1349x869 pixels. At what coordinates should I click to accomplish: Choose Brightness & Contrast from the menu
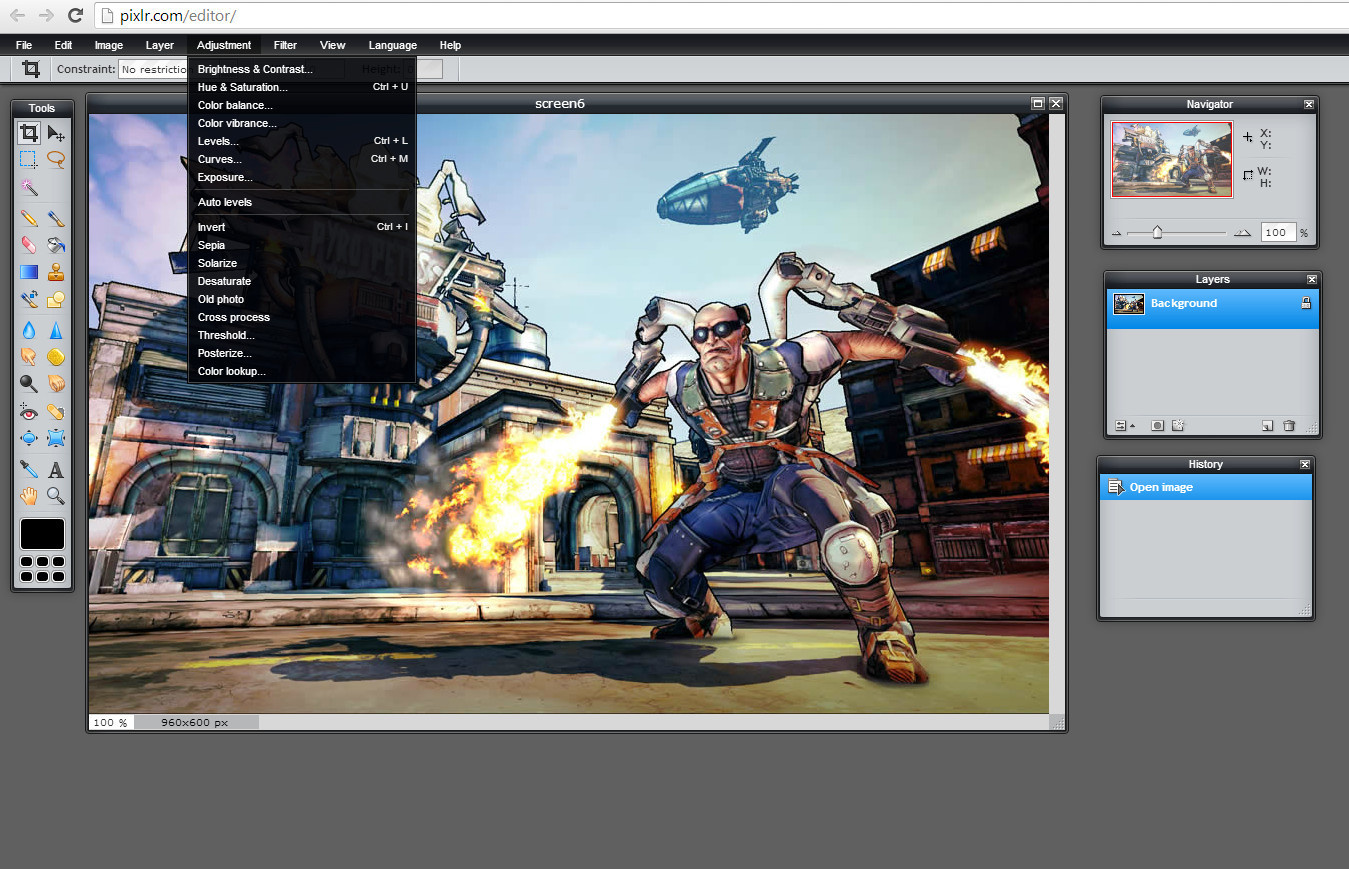click(255, 70)
